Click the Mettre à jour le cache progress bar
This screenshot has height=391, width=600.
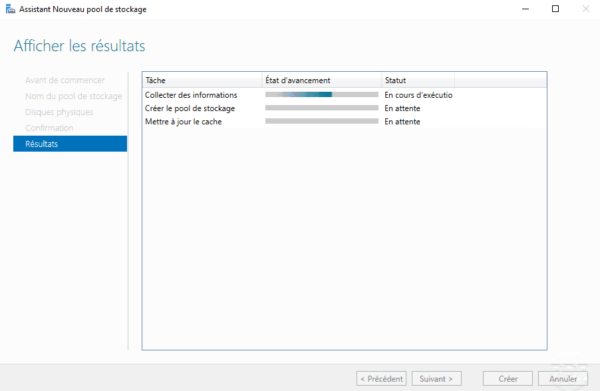[322, 121]
